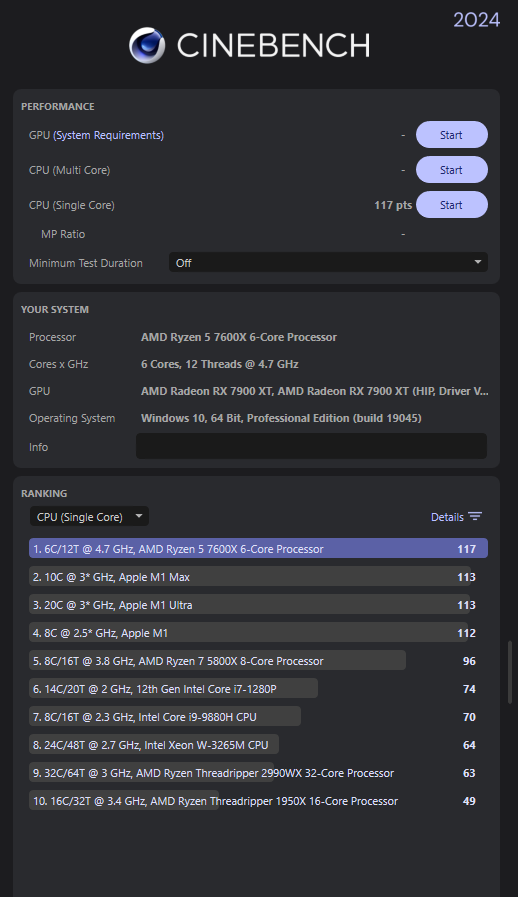Viewport: 518px width, 897px height.
Task: Click the vertical scrollbar thumb
Action: point(509,672)
